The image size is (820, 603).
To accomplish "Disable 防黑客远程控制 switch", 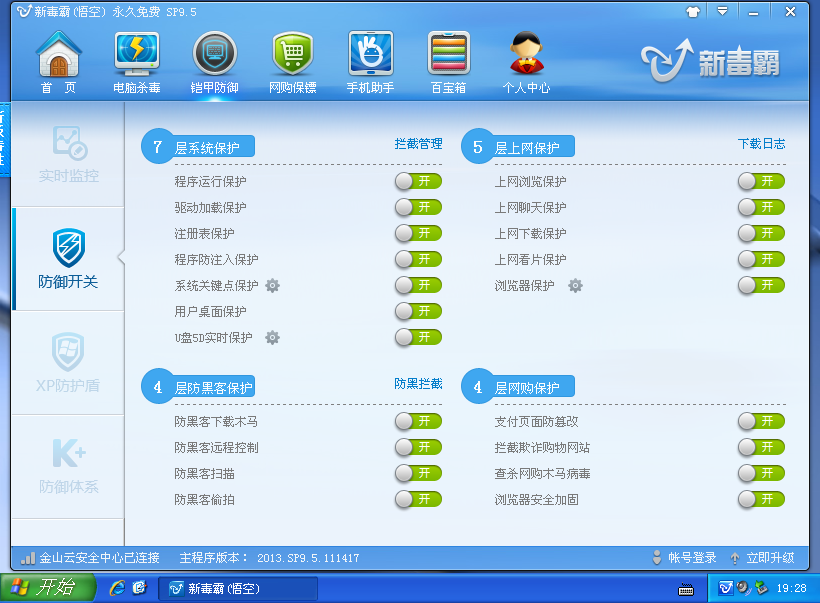I will pyautogui.click(x=418, y=448).
